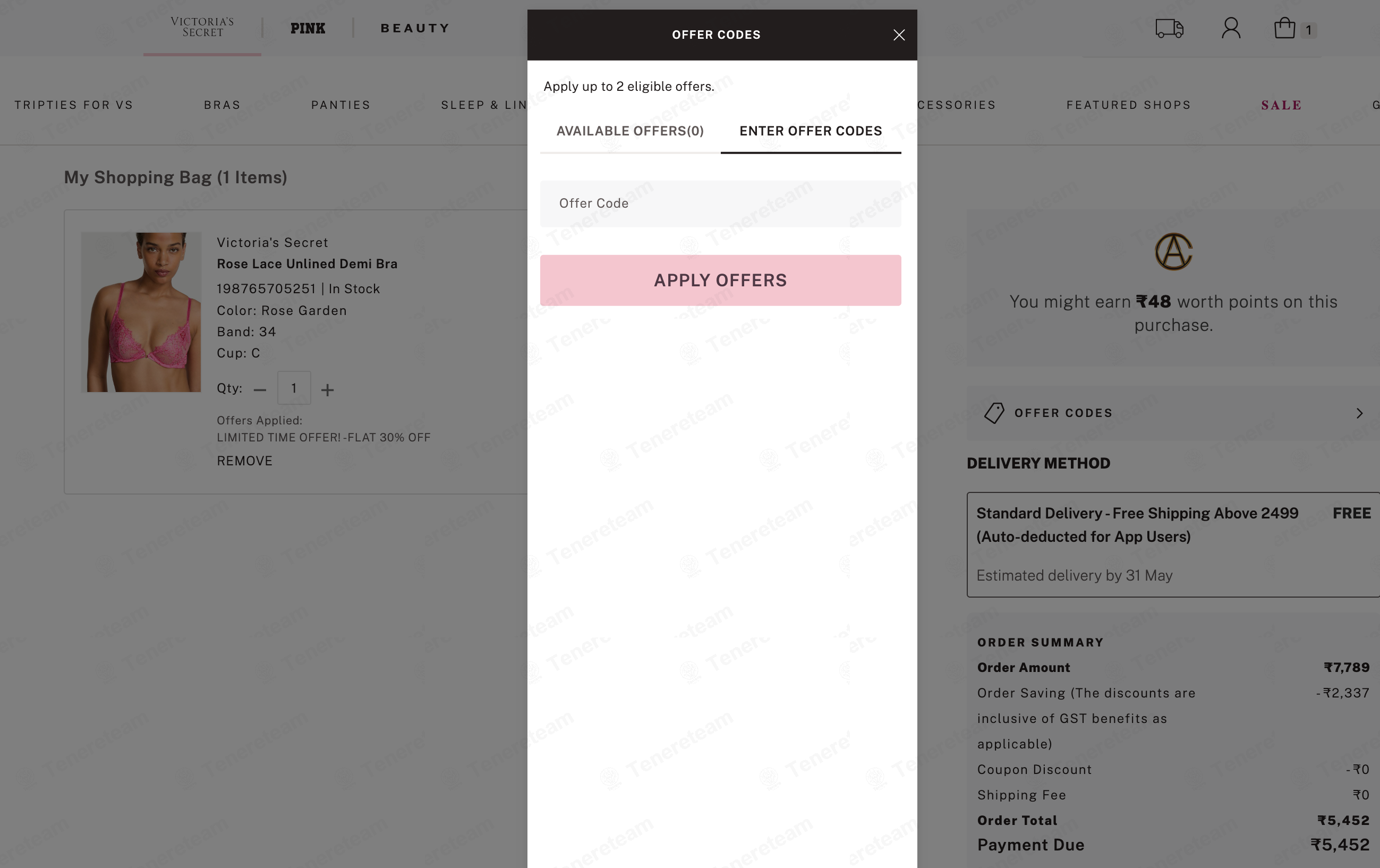The image size is (1380, 868).
Task: Click the 'My Shopping Bag (1 Items)' heading
Action: pyautogui.click(x=175, y=177)
